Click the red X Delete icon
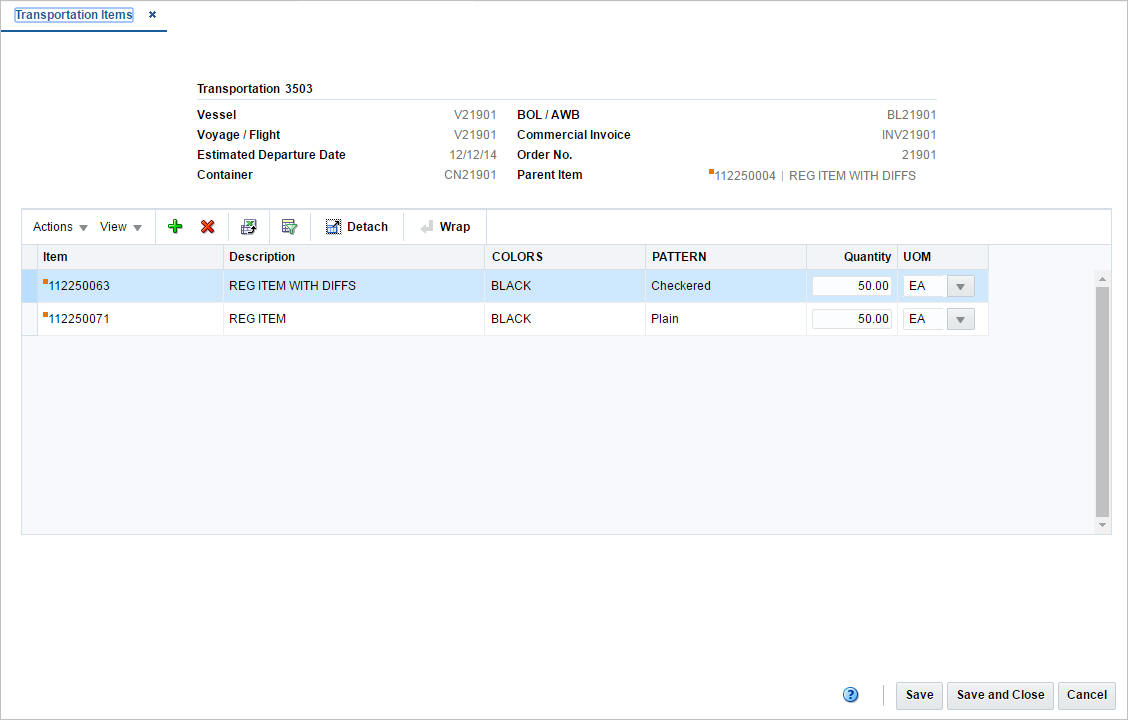This screenshot has height=720, width=1128. 208,227
